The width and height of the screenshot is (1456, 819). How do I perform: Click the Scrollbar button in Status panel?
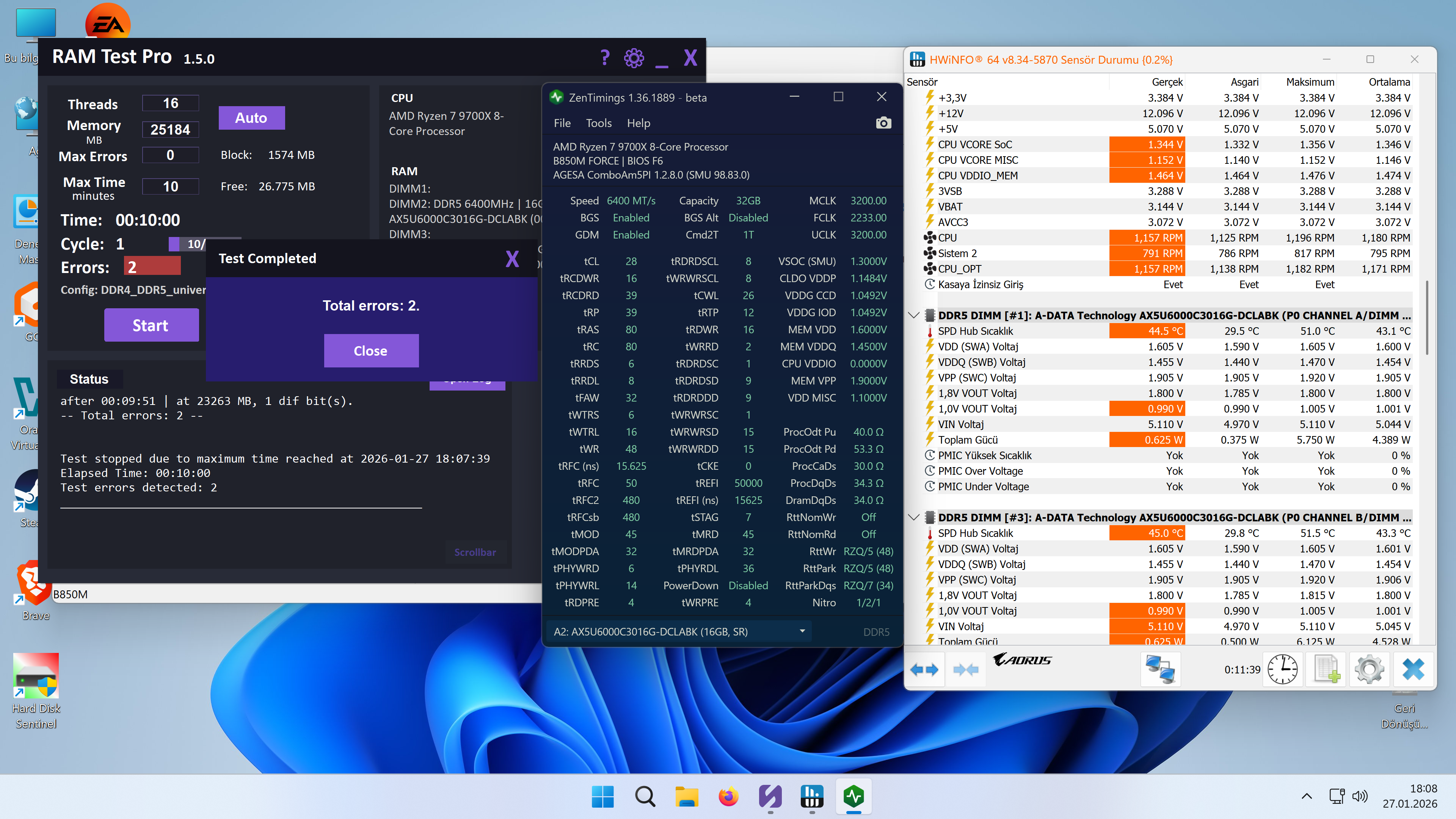[x=475, y=552]
